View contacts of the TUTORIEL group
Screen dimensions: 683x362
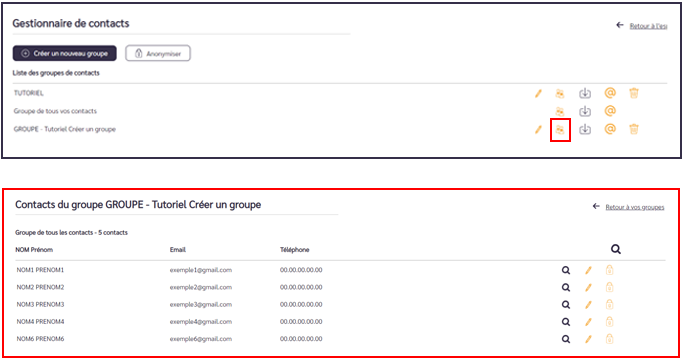pos(560,93)
